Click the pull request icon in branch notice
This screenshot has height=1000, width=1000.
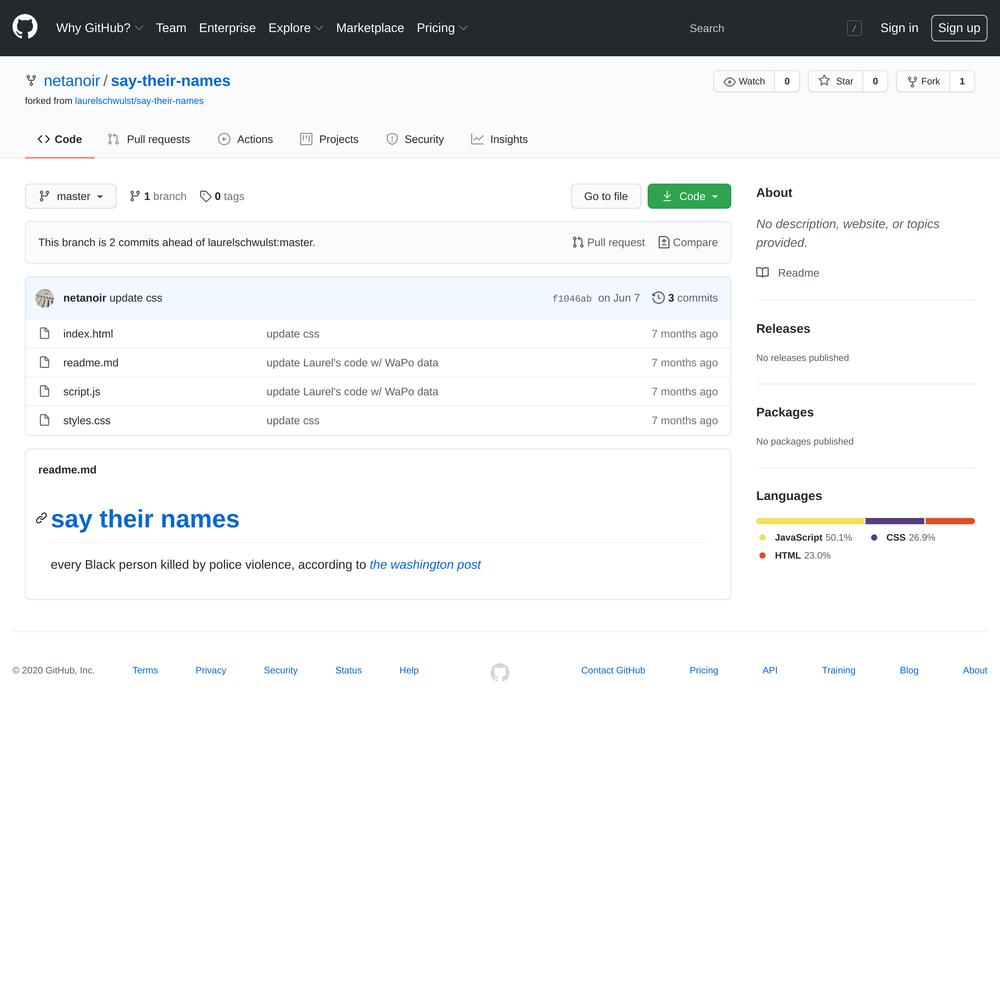[x=578, y=242]
